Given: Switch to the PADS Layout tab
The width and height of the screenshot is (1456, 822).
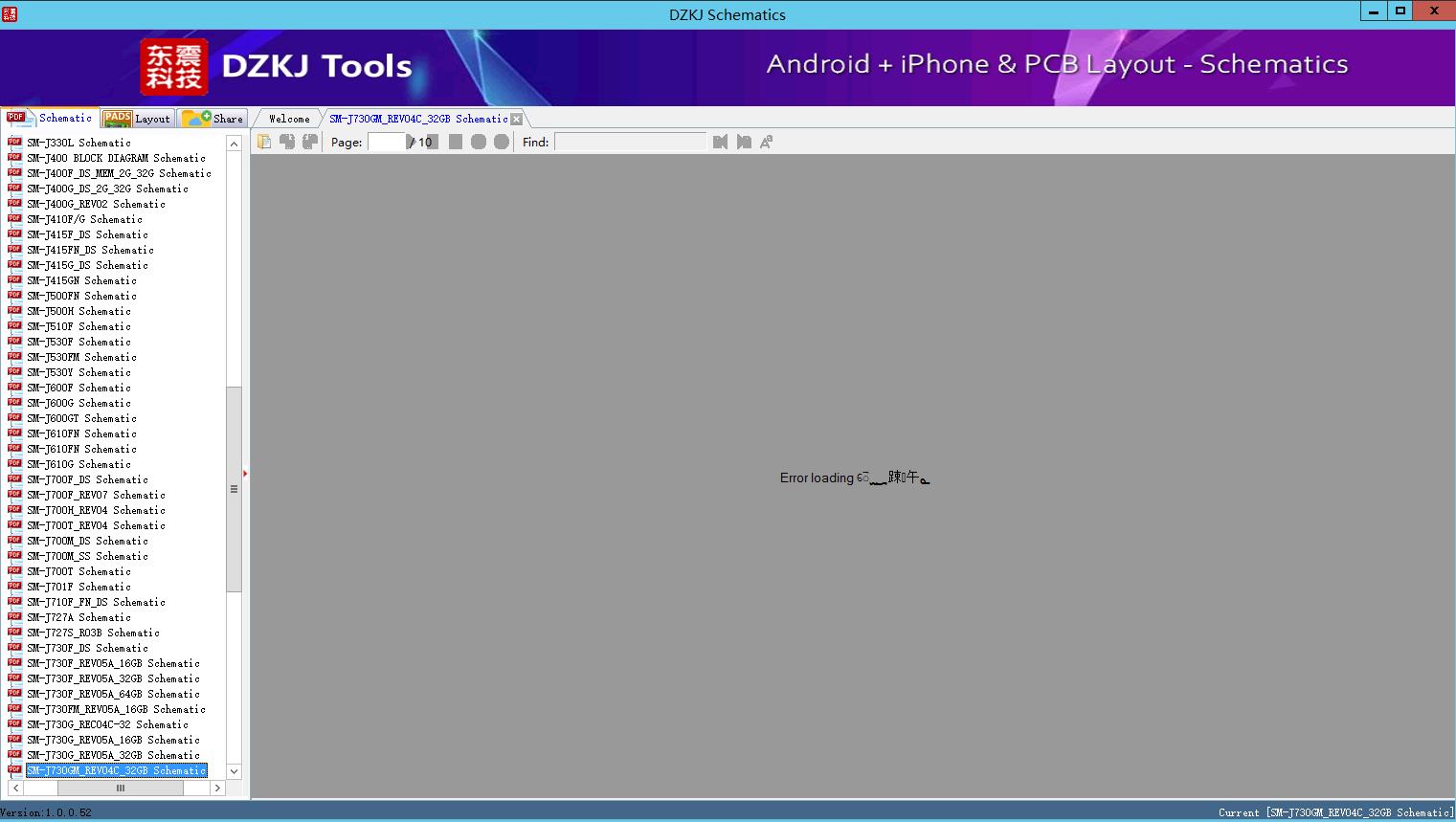Looking at the screenshot, I should tap(137, 119).
